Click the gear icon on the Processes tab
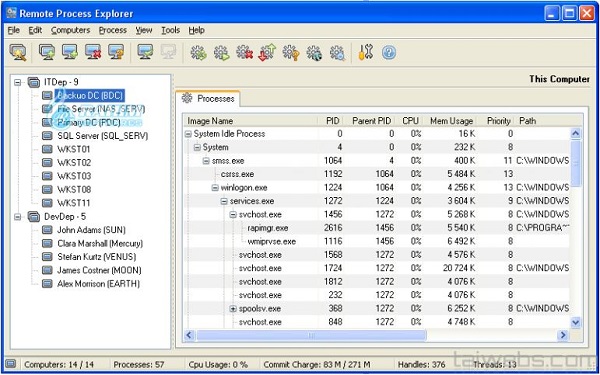The width and height of the screenshot is (600, 375). pyautogui.click(x=187, y=98)
